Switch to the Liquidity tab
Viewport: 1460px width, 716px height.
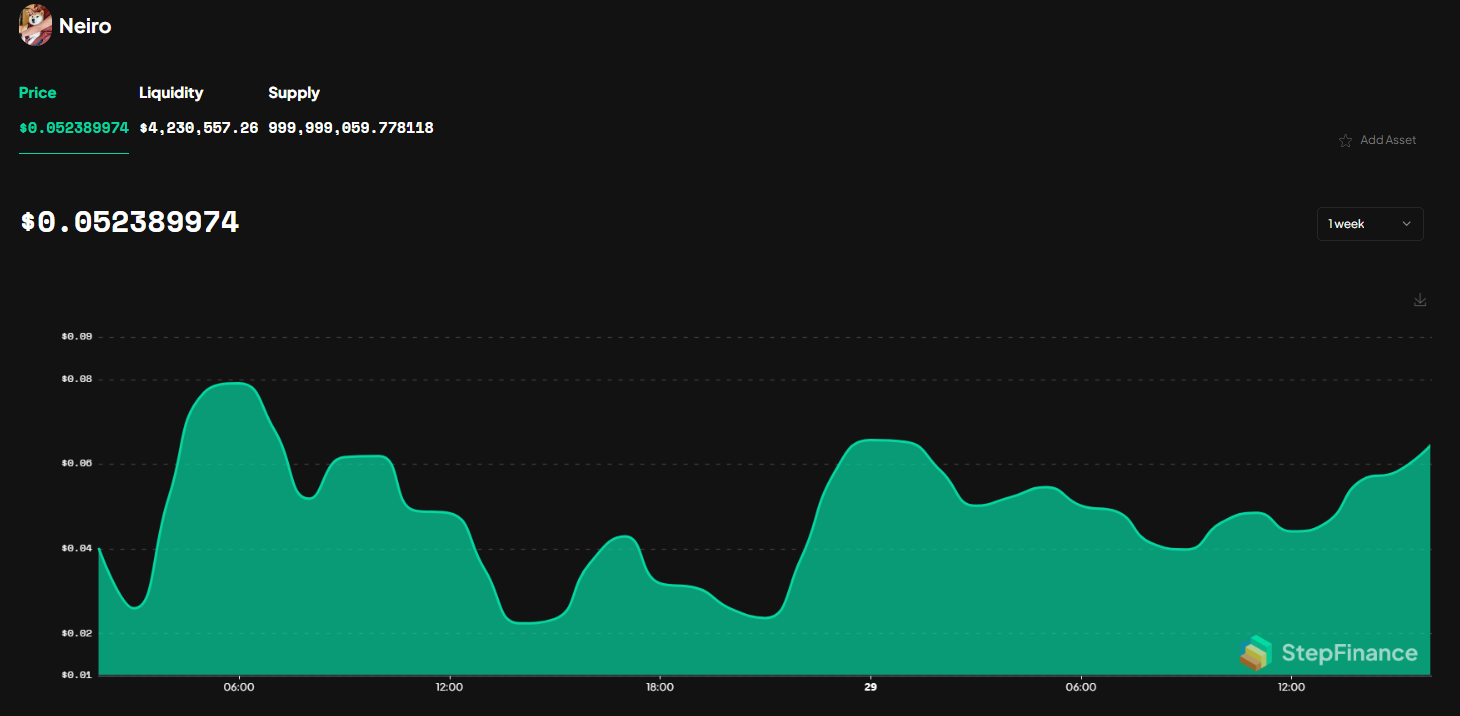tap(171, 92)
